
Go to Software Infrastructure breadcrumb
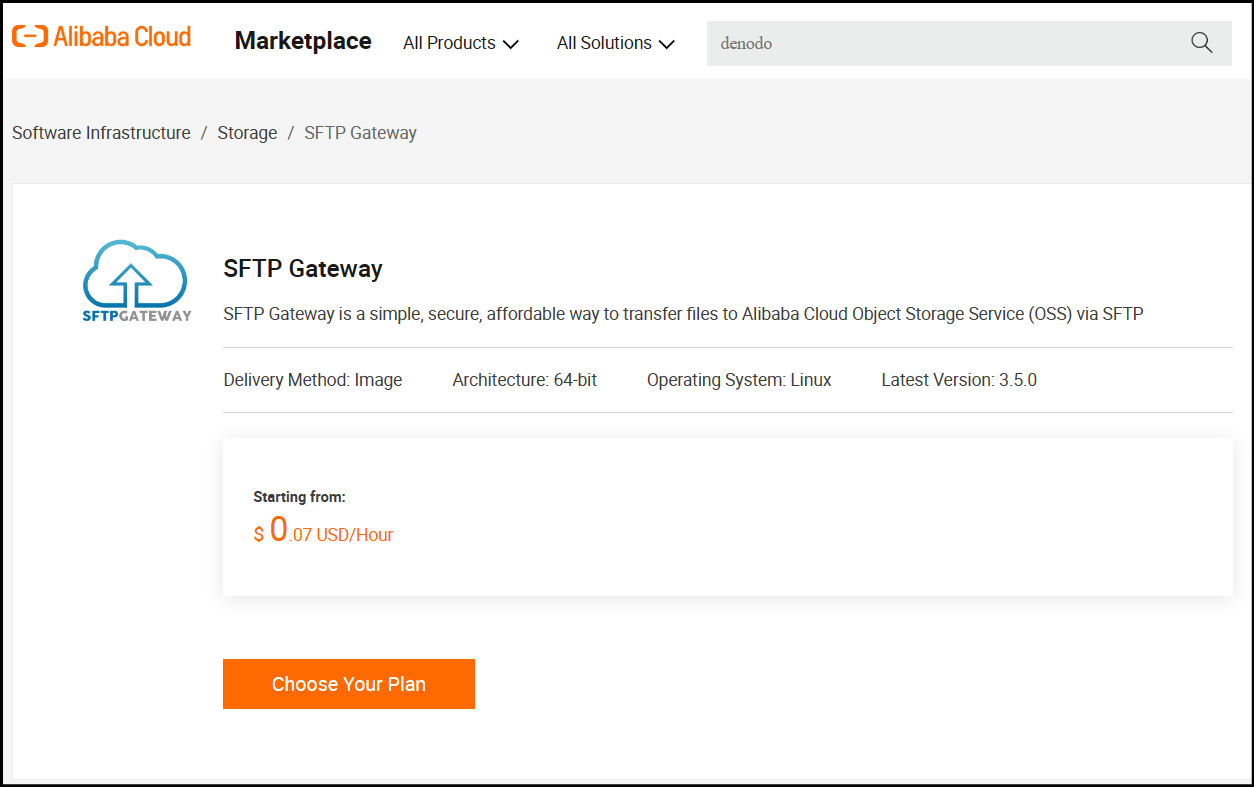tap(101, 133)
